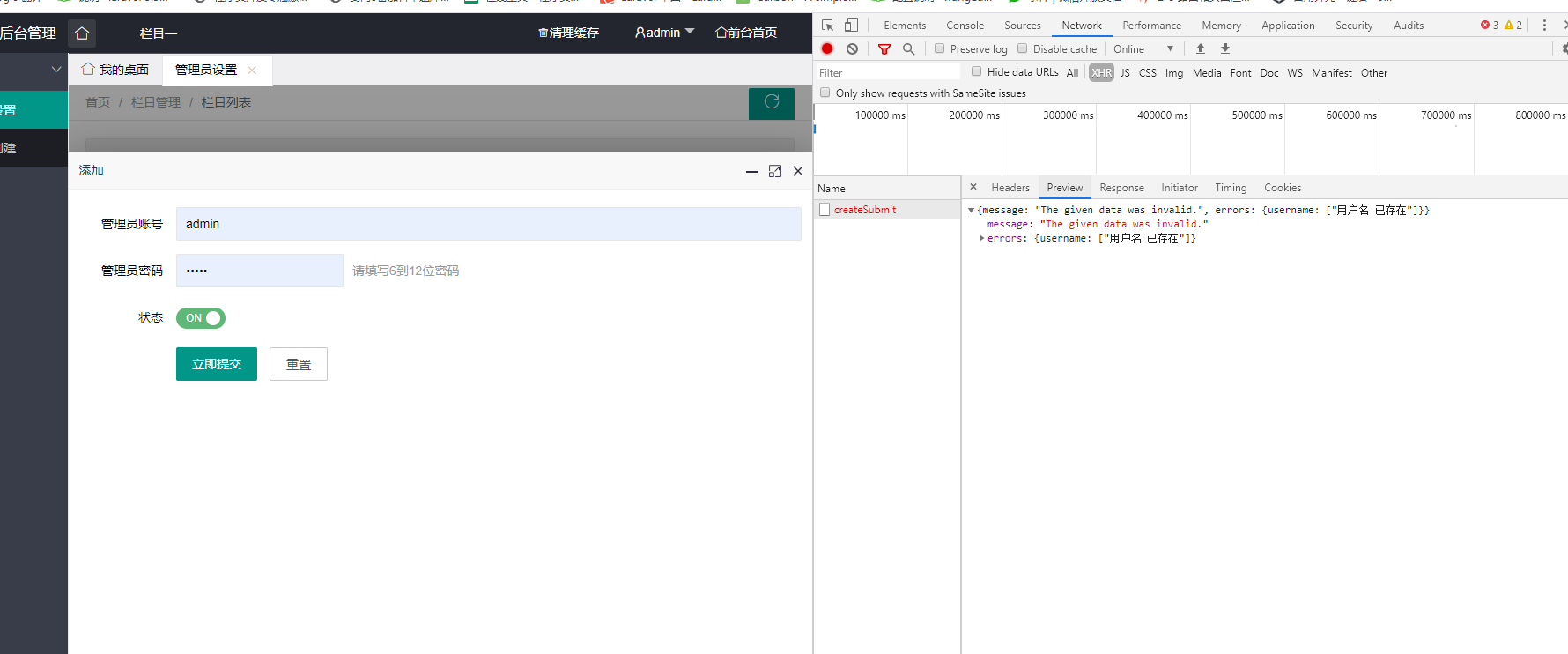Filter requests by Img
The image size is (1568, 654).
(x=1174, y=73)
